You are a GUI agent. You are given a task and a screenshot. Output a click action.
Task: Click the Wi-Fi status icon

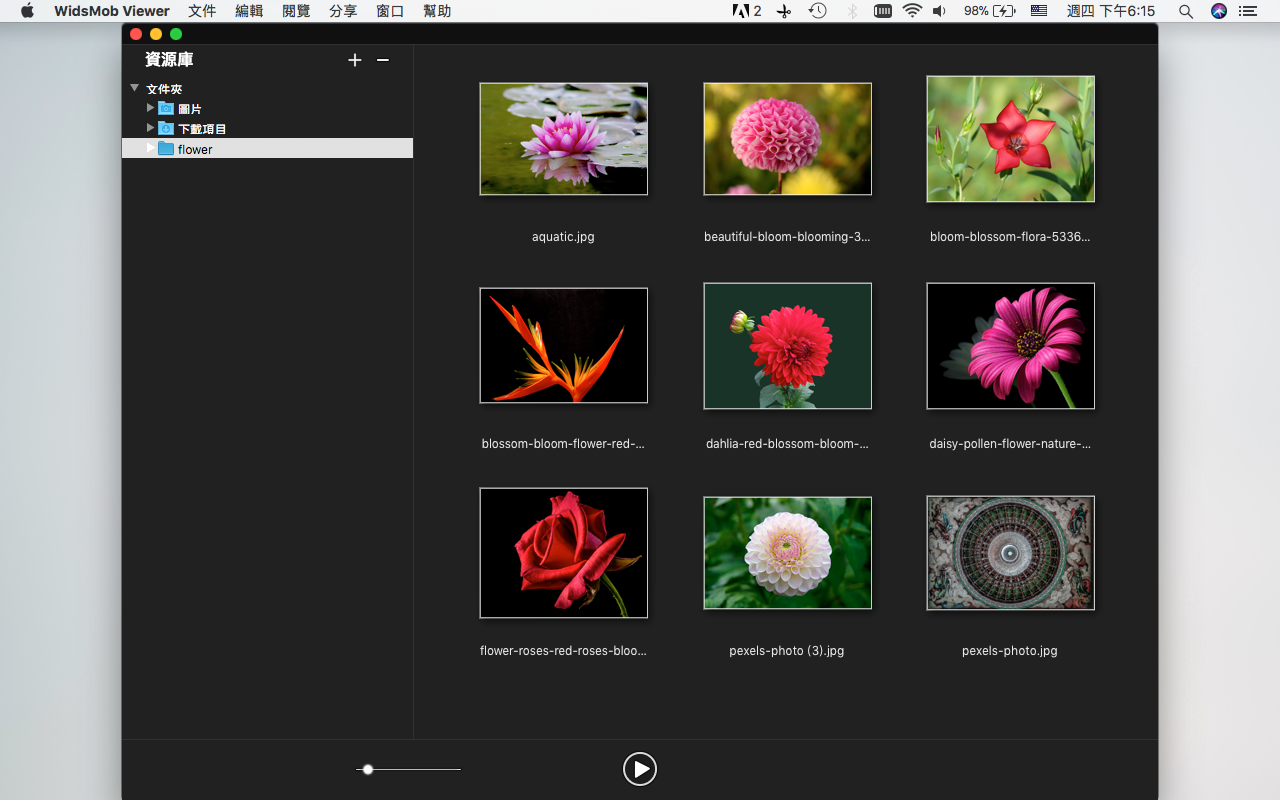pyautogui.click(x=911, y=11)
